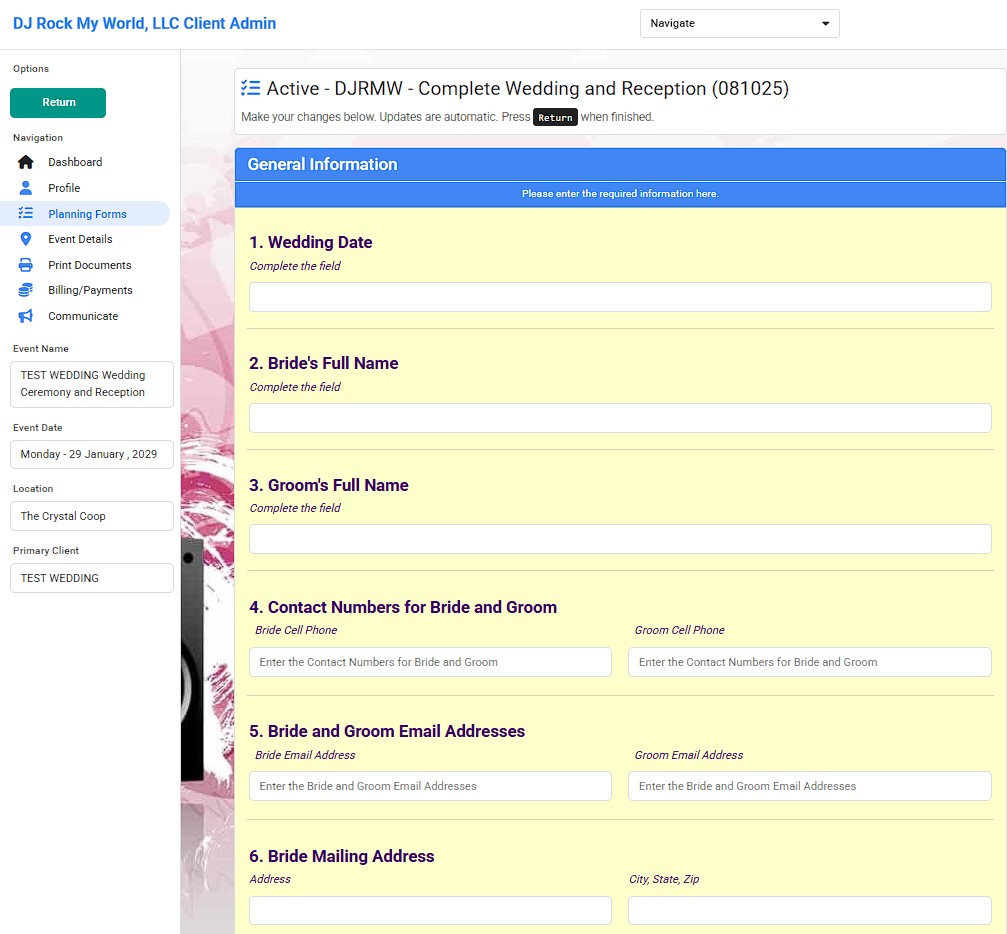The width and height of the screenshot is (1007, 934).
Task: Click the Groom Cell Phone field
Action: (x=810, y=662)
